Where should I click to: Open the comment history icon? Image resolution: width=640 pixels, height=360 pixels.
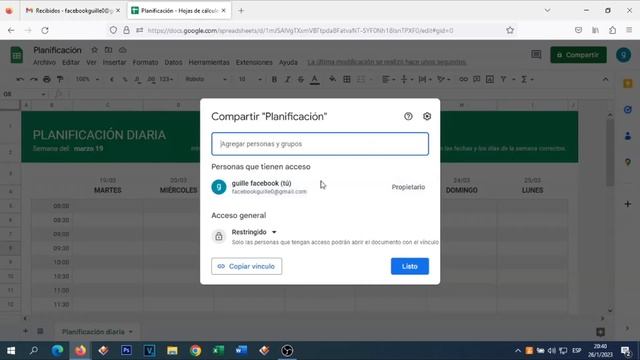536,55
